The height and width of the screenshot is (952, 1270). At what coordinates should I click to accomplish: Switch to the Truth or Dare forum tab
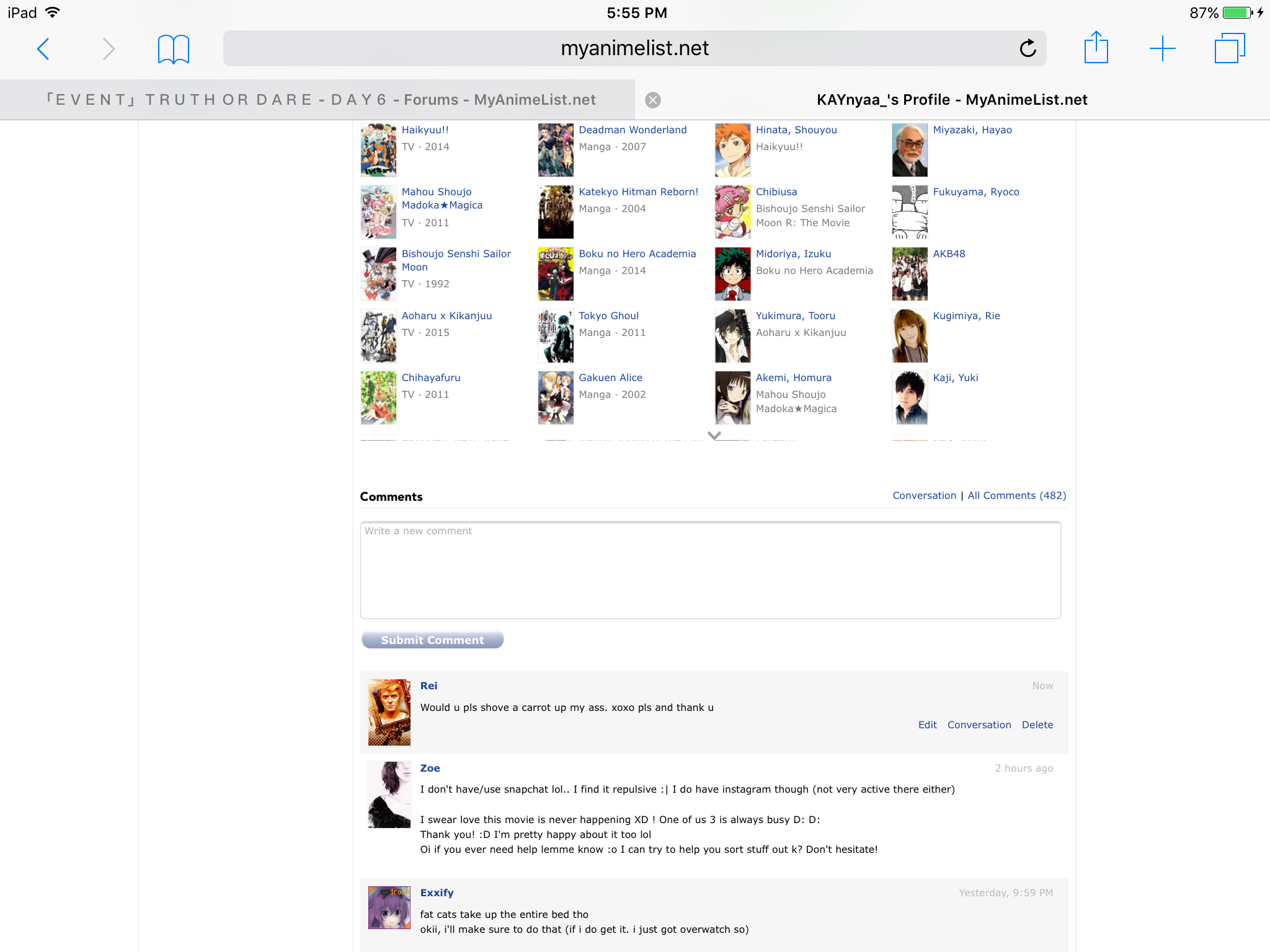coord(321,100)
